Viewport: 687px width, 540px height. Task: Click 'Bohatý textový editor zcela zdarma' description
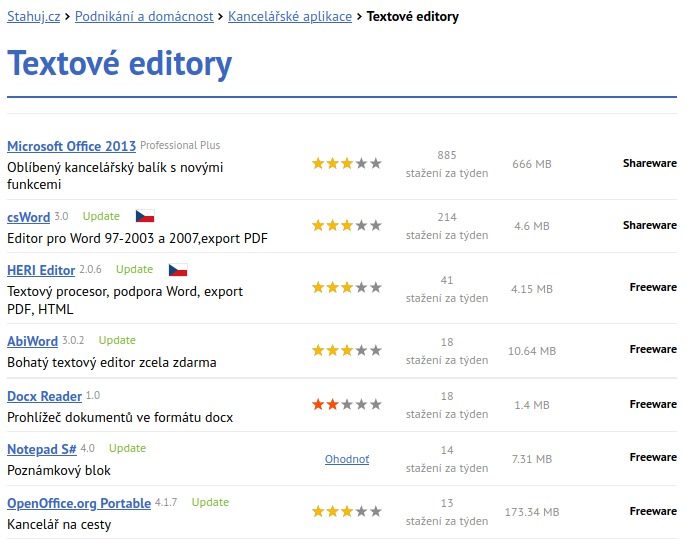coord(112,362)
